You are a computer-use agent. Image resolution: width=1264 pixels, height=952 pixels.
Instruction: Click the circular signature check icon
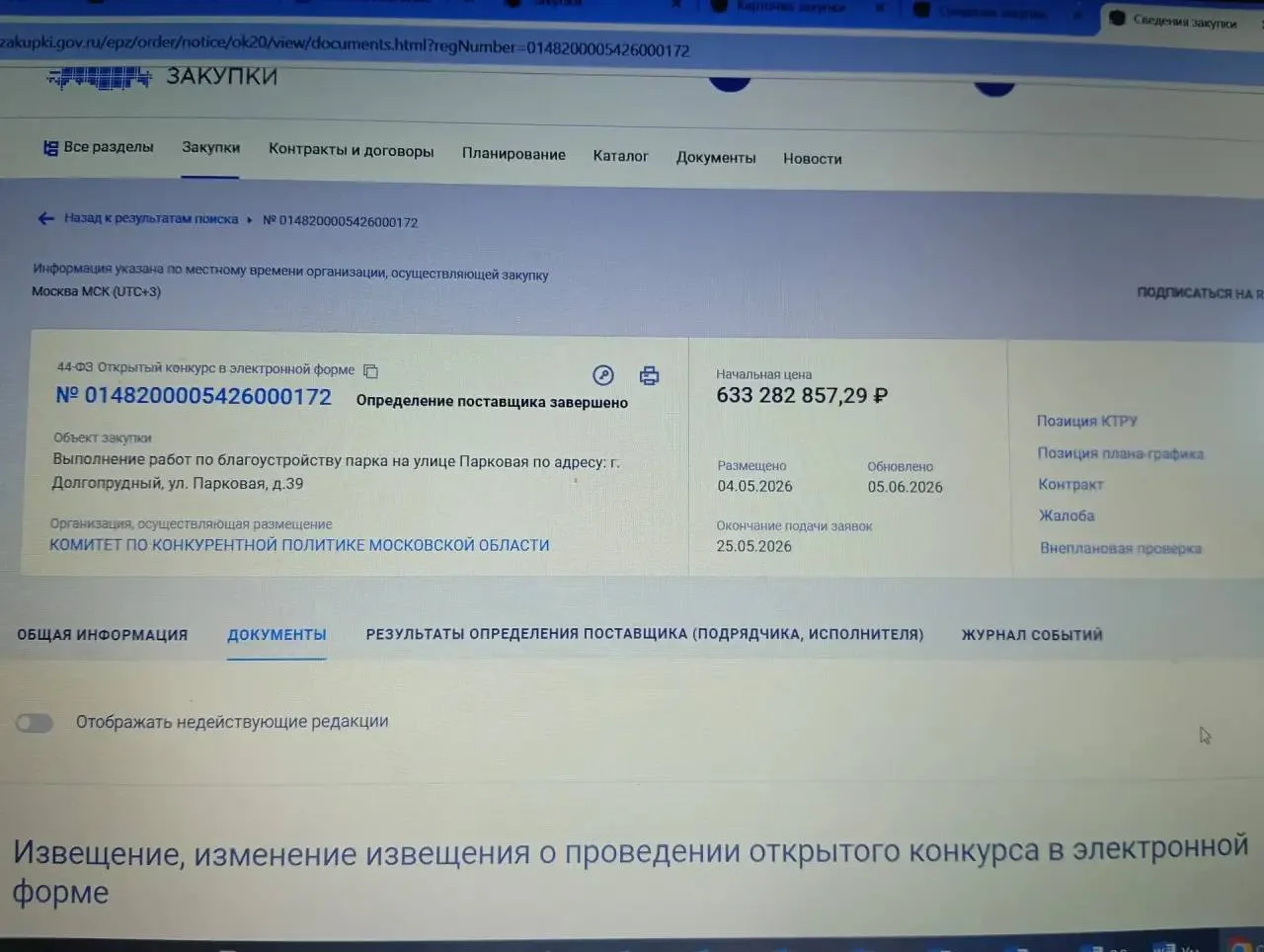[x=603, y=375]
